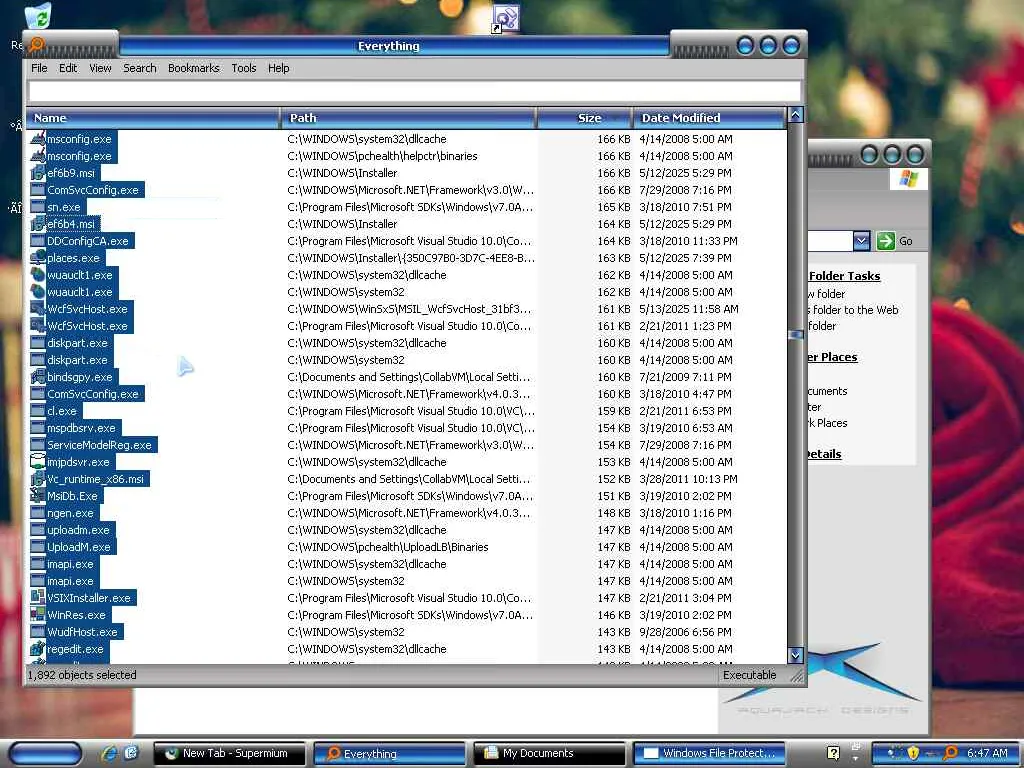Screen dimensions: 1024x768
Task: Click Everything magnifier icon in title bar
Action: click(x=37, y=45)
